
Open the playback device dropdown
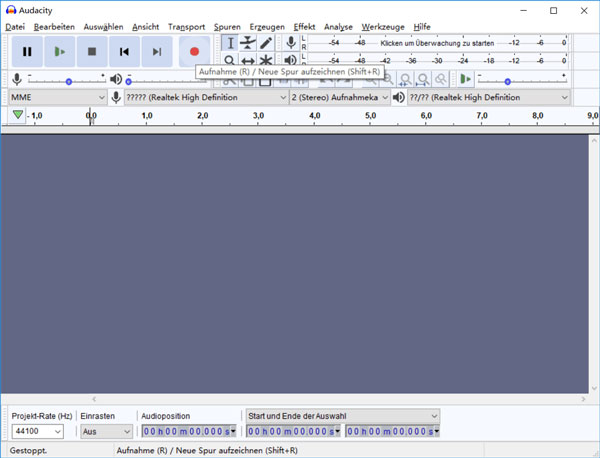489,98
